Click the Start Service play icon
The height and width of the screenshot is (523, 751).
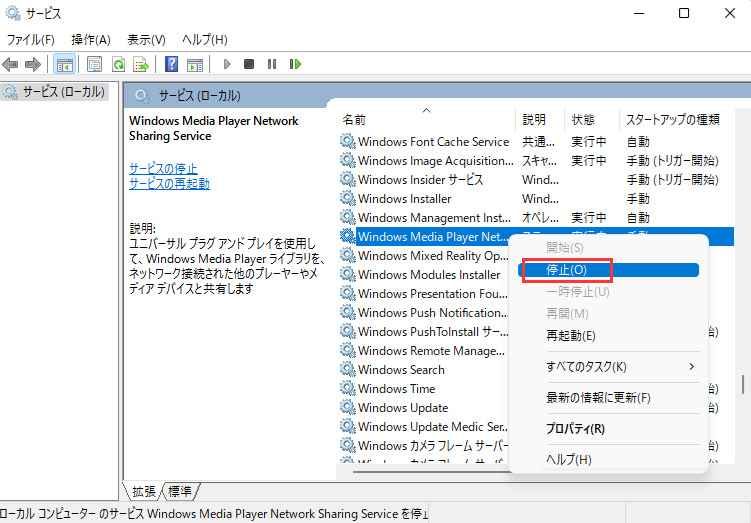(x=227, y=64)
